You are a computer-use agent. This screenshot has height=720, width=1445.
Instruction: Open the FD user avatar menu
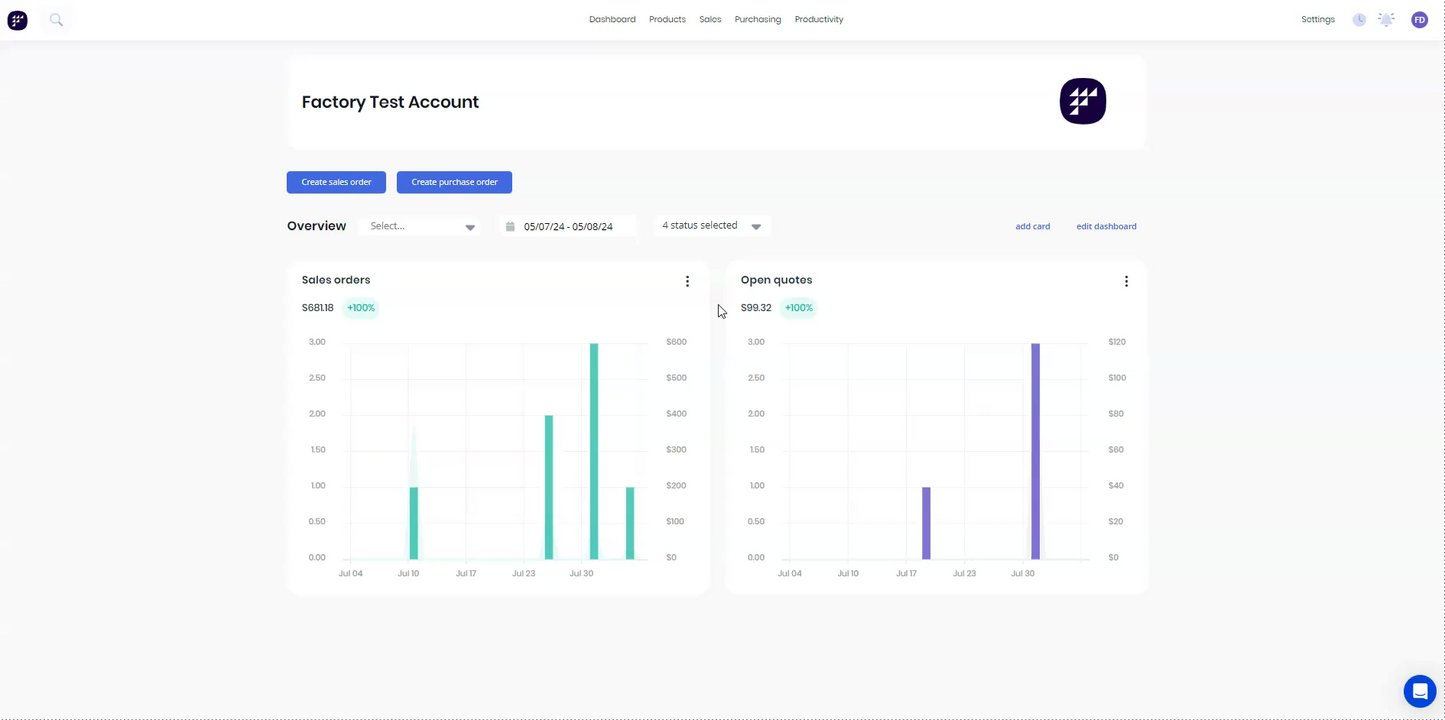pos(1419,19)
